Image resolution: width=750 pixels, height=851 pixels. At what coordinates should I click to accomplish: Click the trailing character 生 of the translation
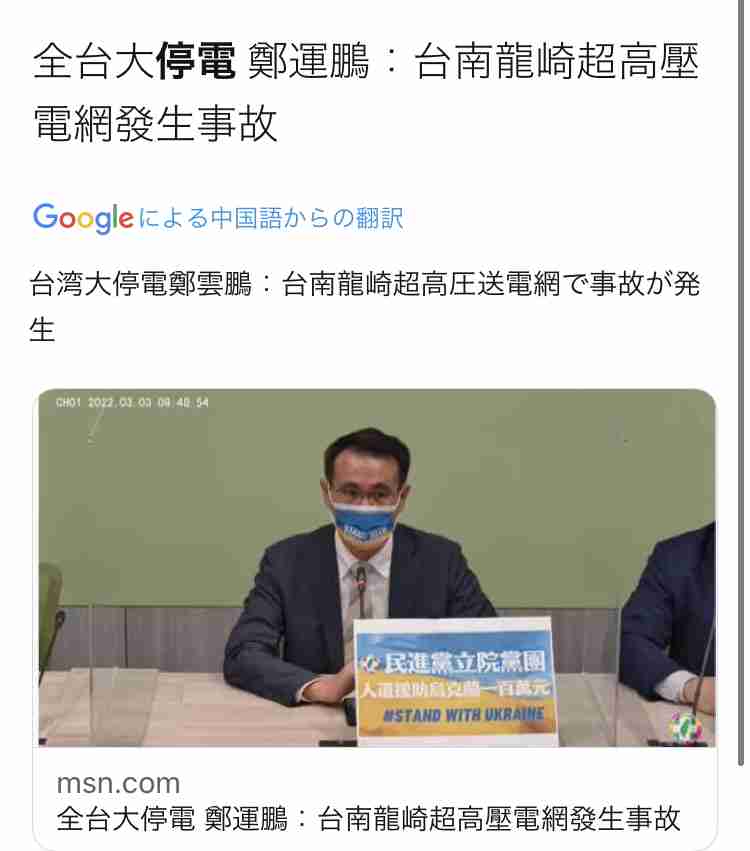[42, 330]
